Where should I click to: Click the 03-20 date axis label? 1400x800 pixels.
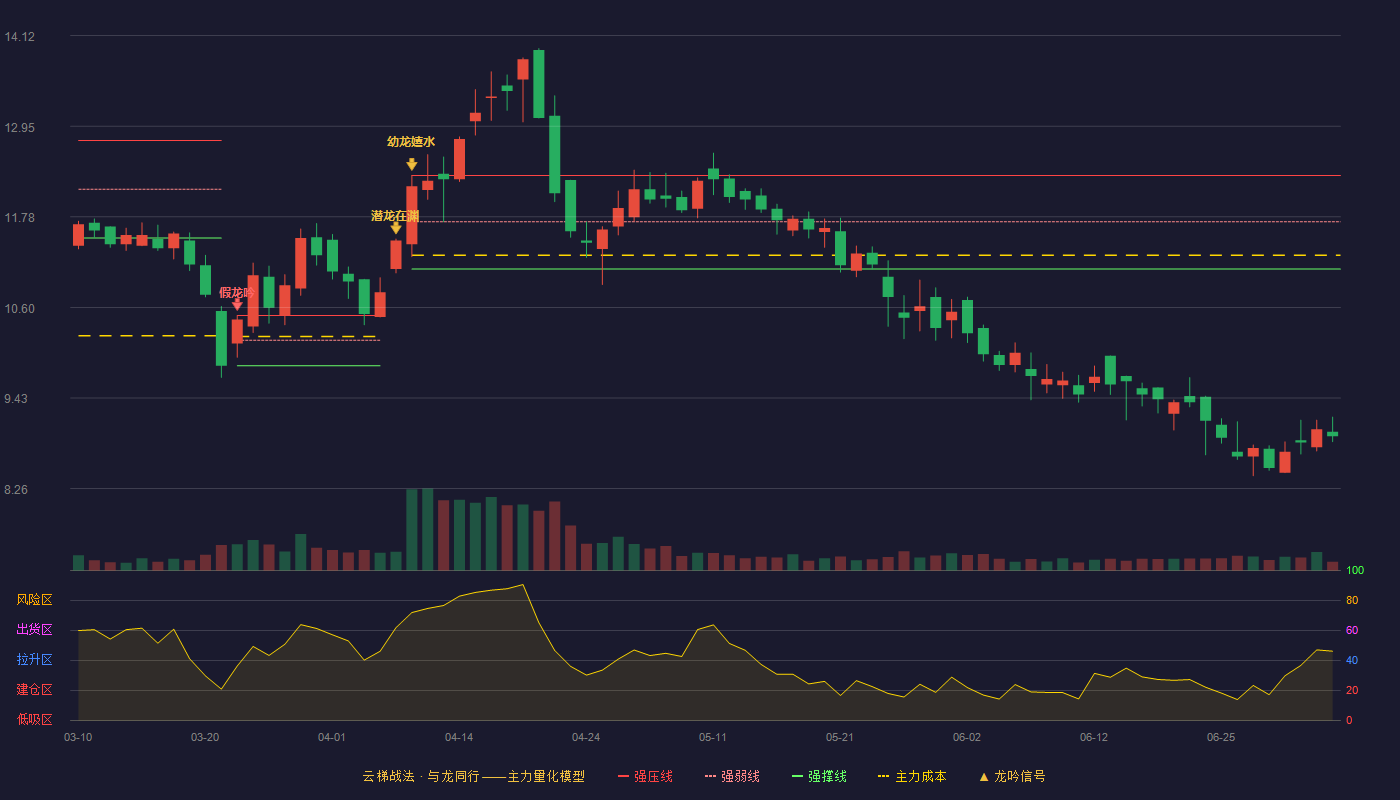click(x=205, y=737)
